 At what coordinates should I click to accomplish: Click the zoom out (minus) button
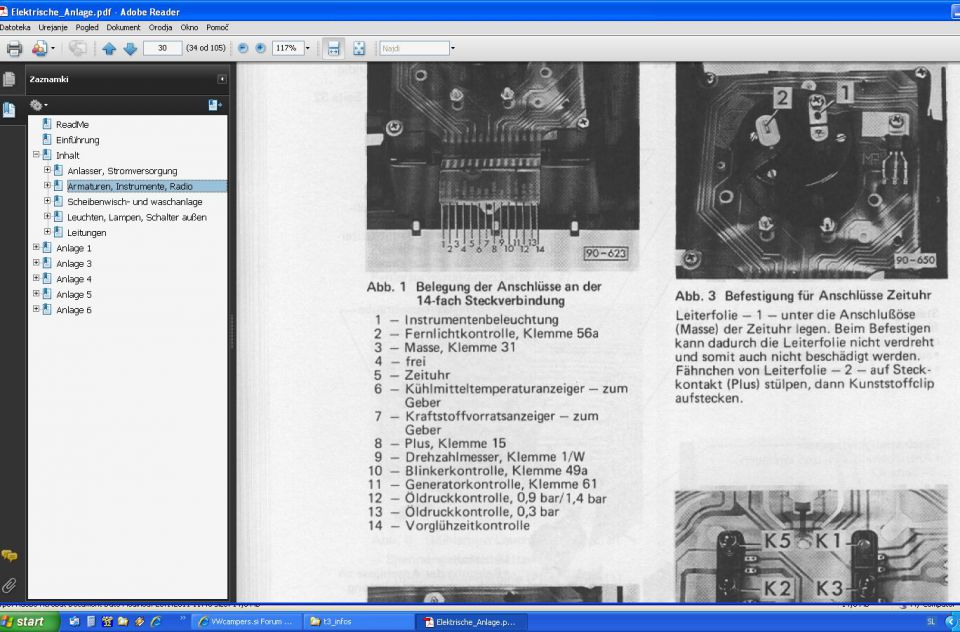pyautogui.click(x=243, y=48)
